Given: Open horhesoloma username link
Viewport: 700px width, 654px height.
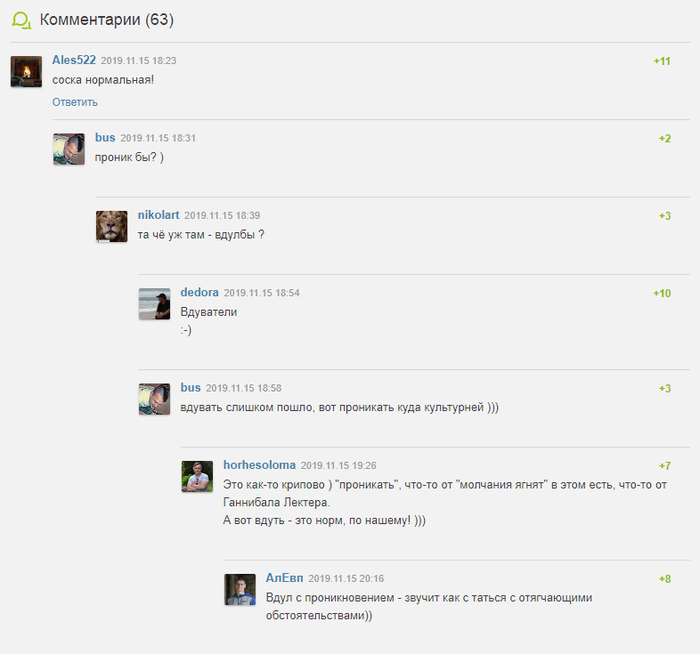Looking at the screenshot, I should click(x=259, y=465).
